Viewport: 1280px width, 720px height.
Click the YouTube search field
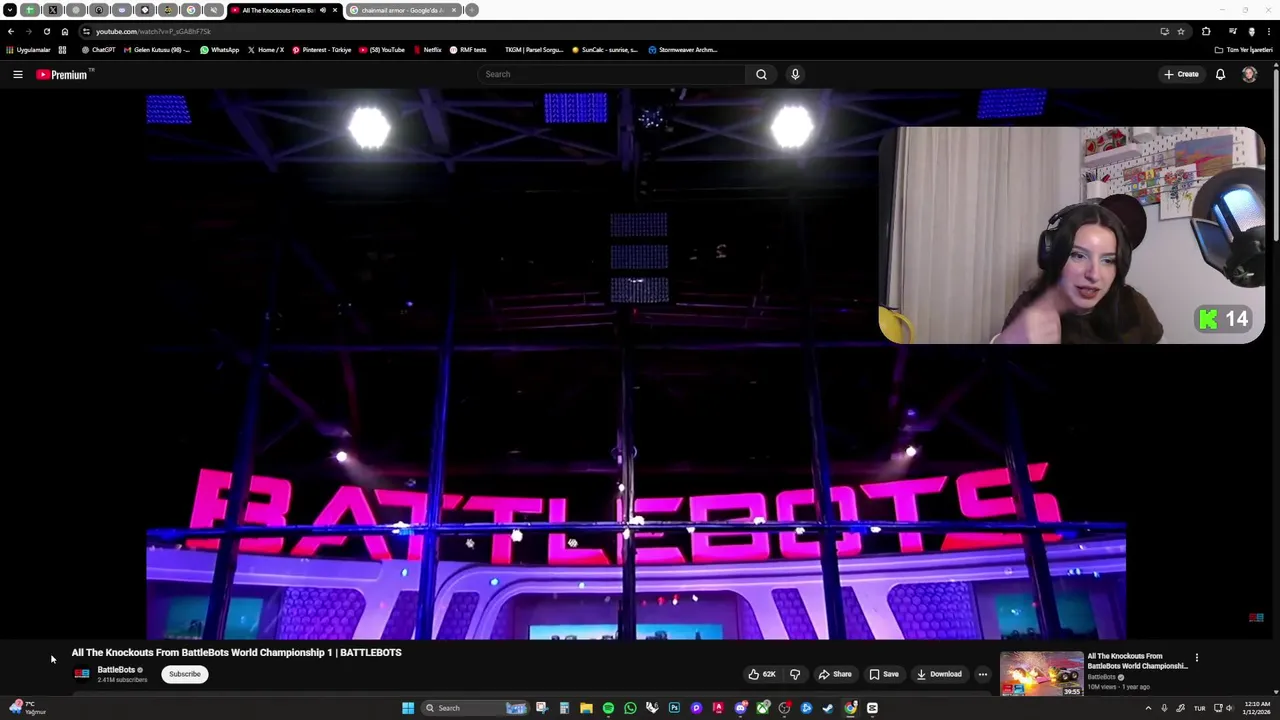click(611, 74)
